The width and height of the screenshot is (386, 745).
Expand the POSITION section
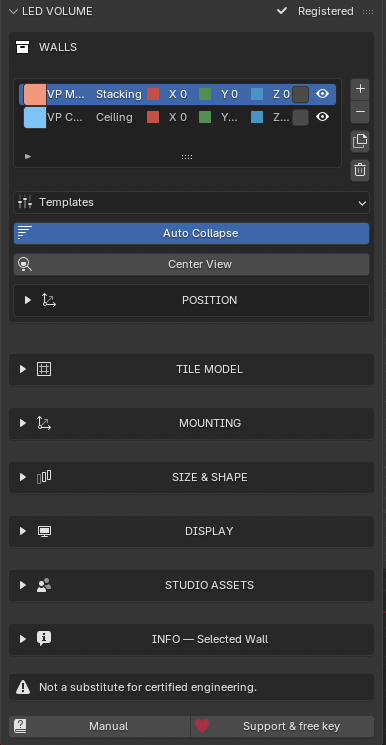[x=28, y=300]
